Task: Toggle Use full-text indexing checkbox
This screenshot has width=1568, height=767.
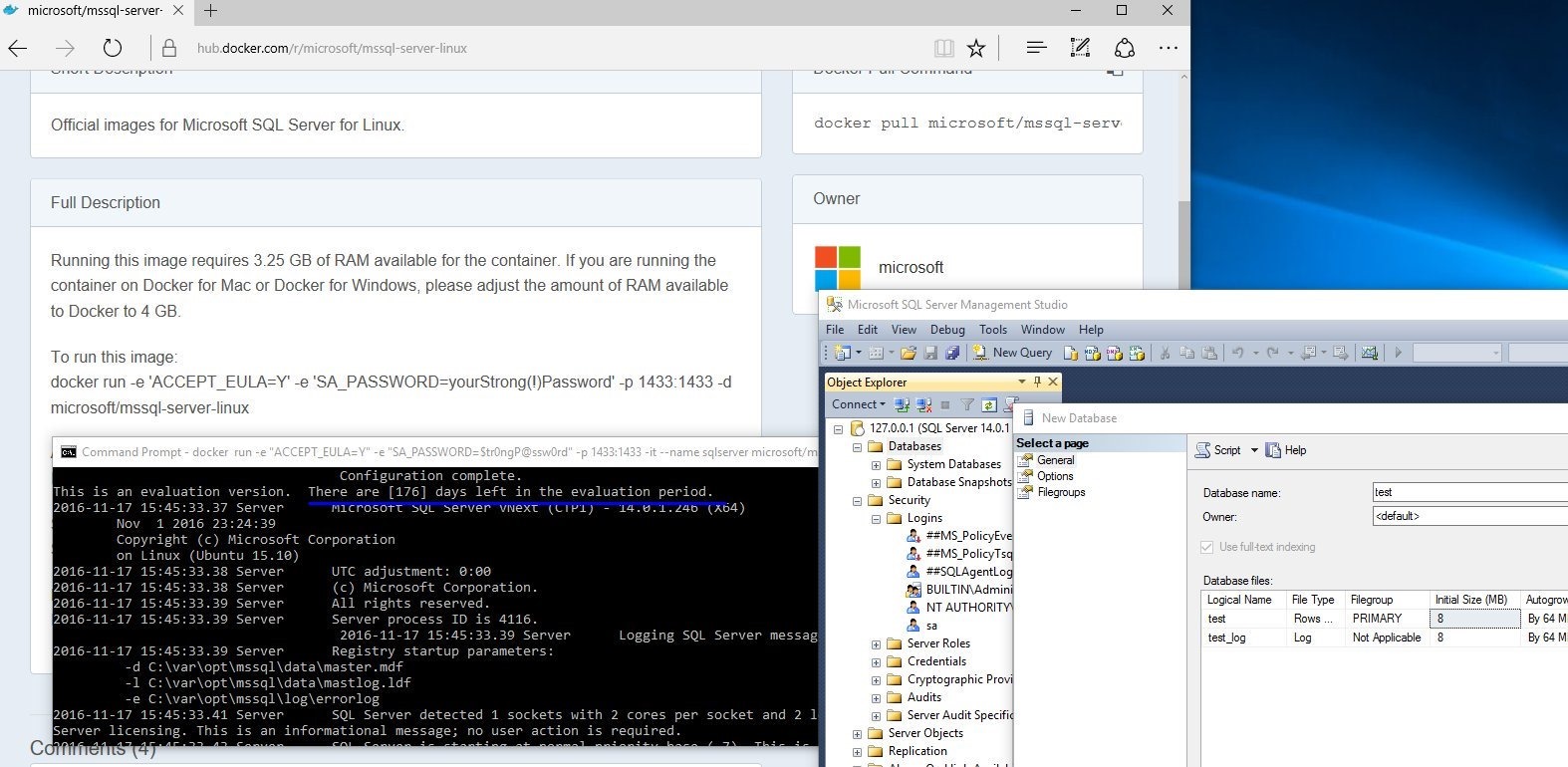Action: pos(1207,547)
